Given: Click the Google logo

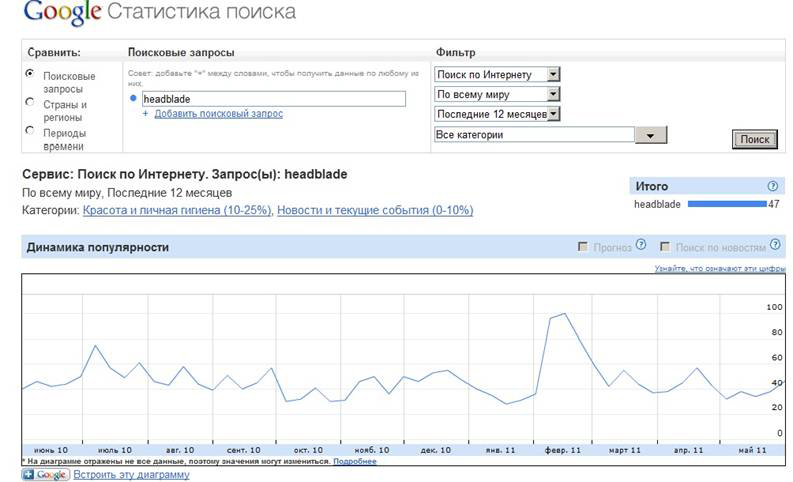Looking at the screenshot, I should (x=62, y=13).
